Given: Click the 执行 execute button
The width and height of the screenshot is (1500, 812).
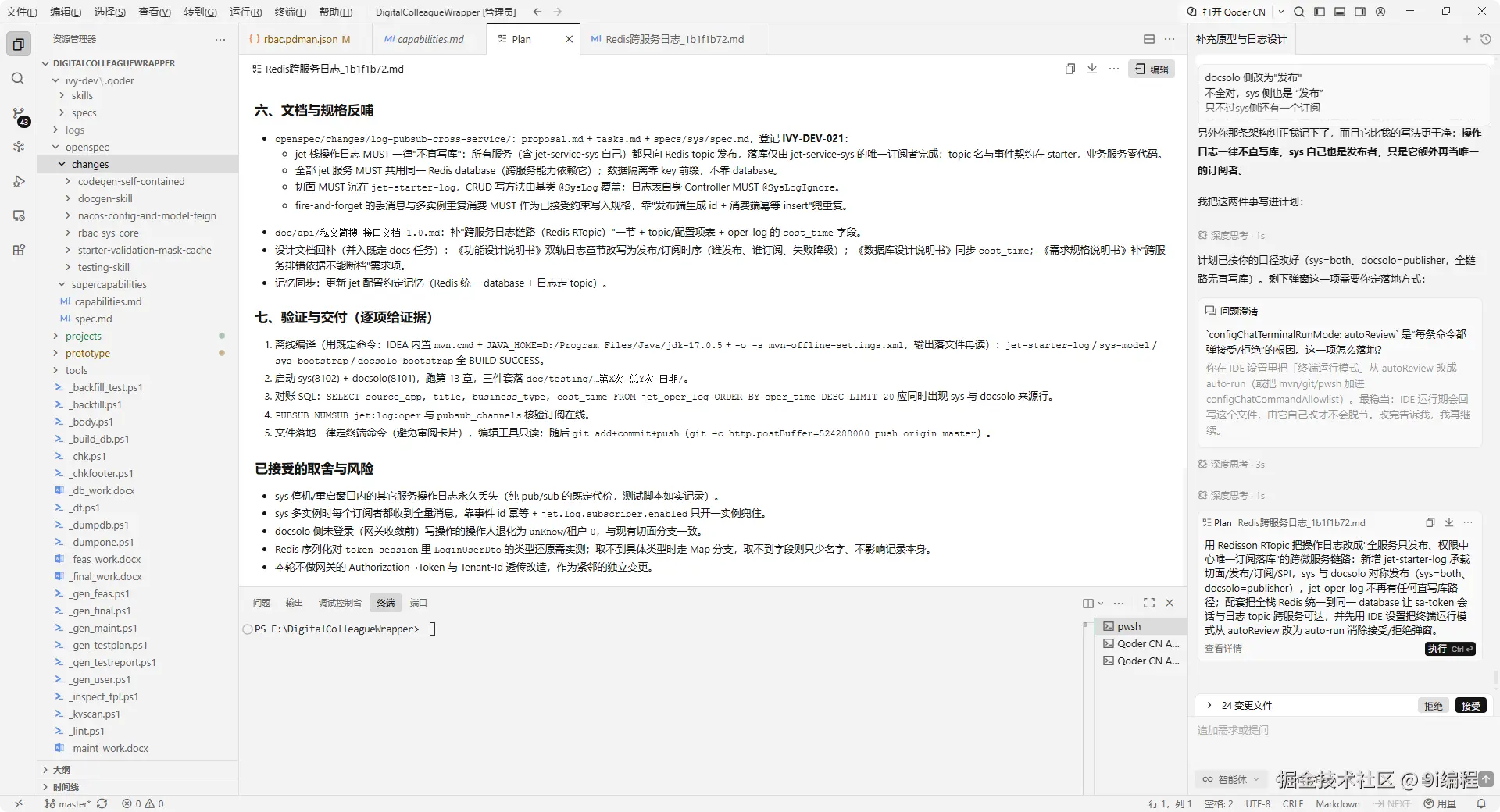Looking at the screenshot, I should point(1450,649).
